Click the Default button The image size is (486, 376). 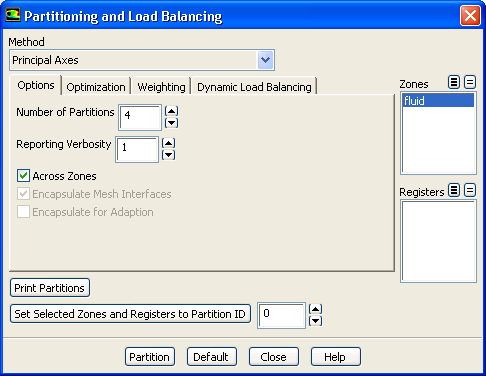[x=212, y=357]
